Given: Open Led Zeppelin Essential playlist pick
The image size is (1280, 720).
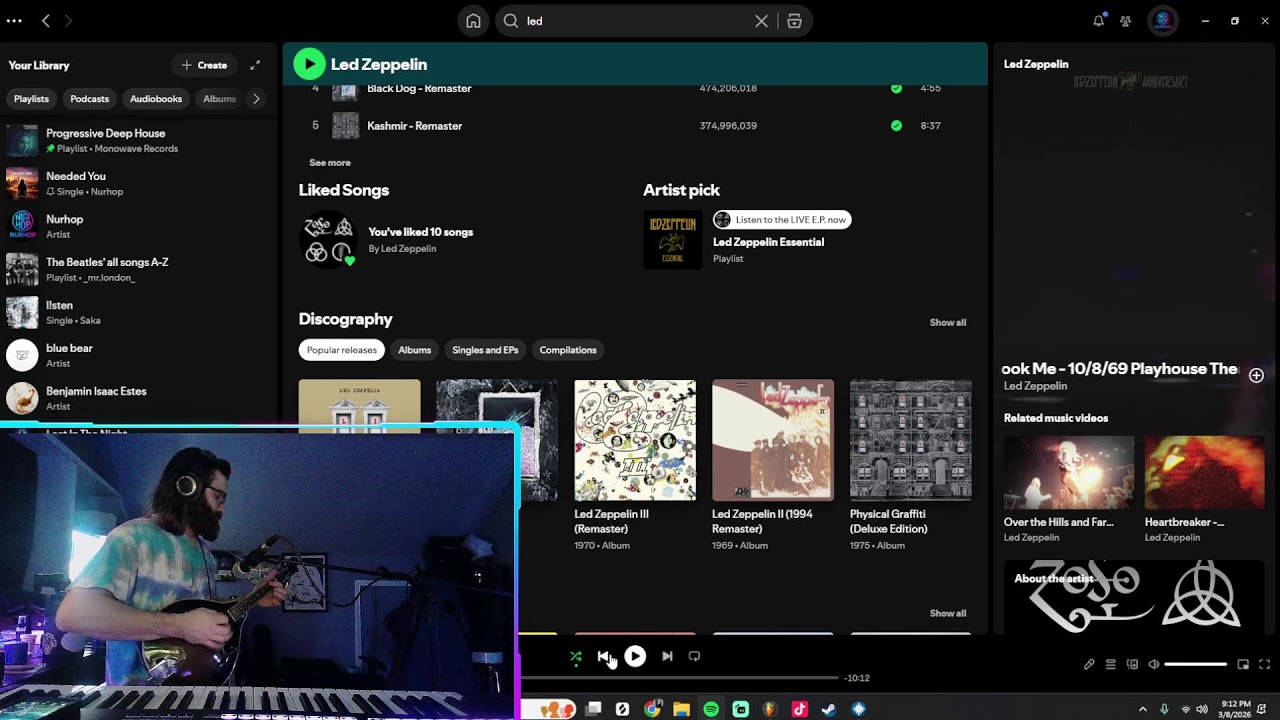Looking at the screenshot, I should (768, 242).
